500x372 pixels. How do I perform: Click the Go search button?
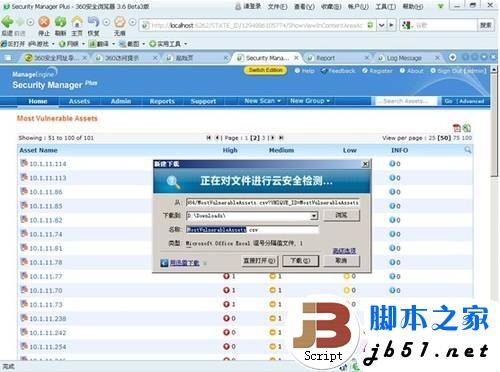tap(449, 101)
